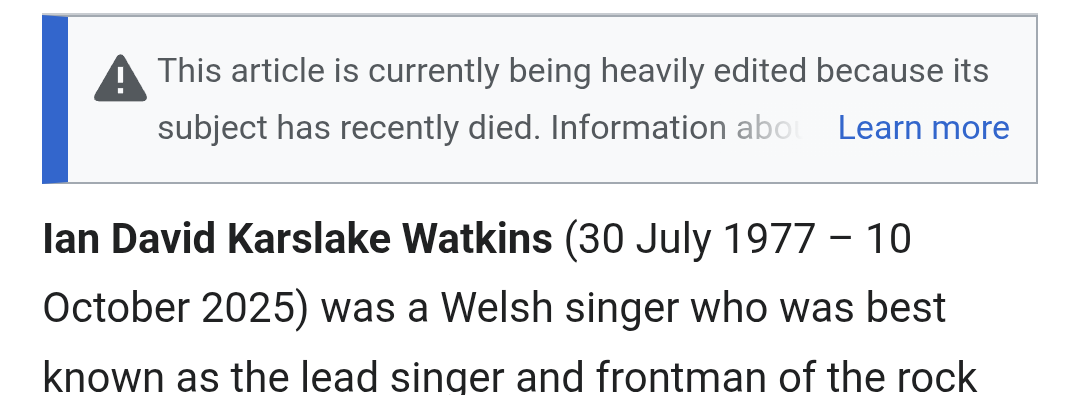The height and width of the screenshot is (395, 1080).
Task: Click the phrase 'Welsh singer'
Action: click(559, 307)
